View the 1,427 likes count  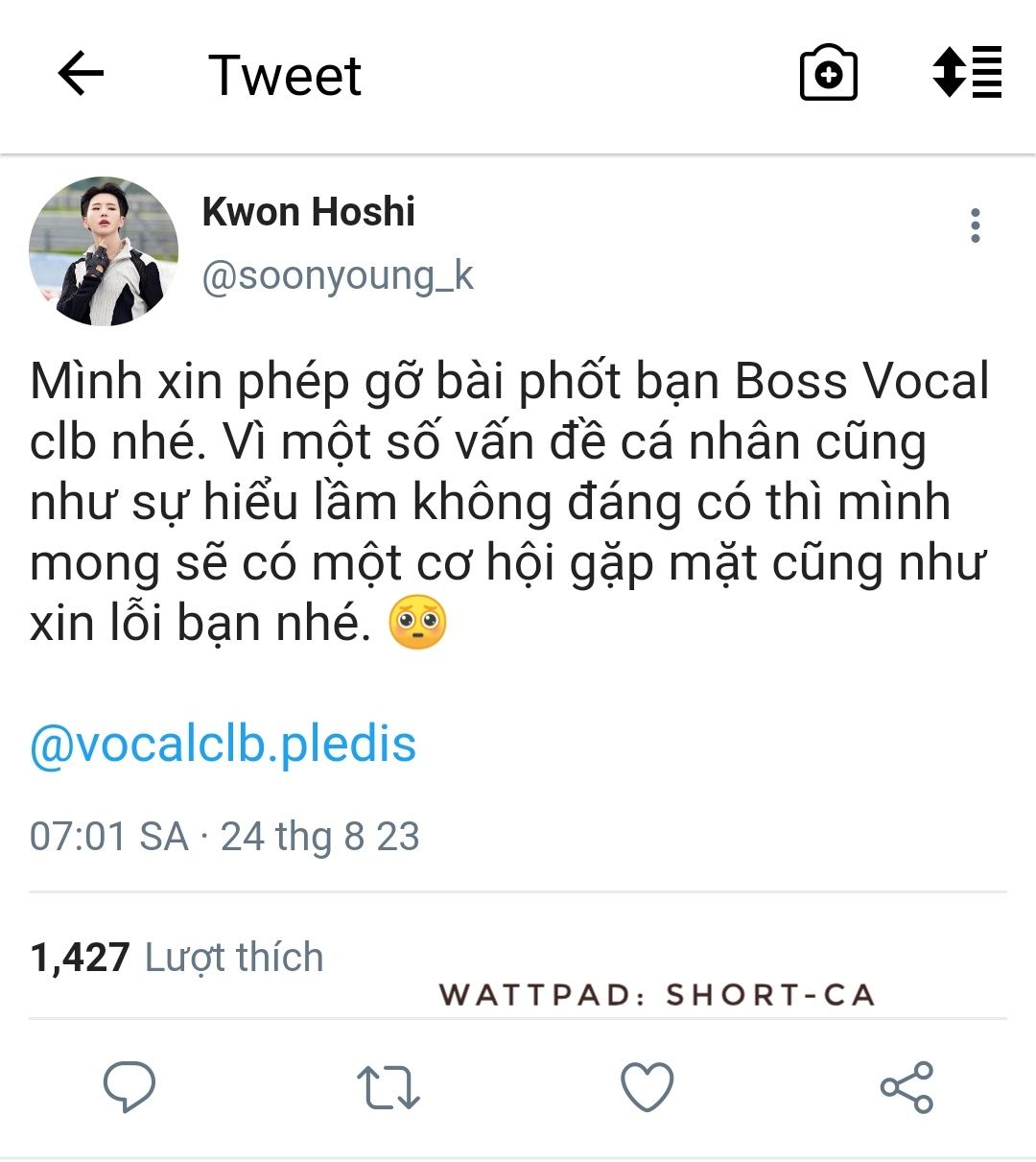pos(80,957)
